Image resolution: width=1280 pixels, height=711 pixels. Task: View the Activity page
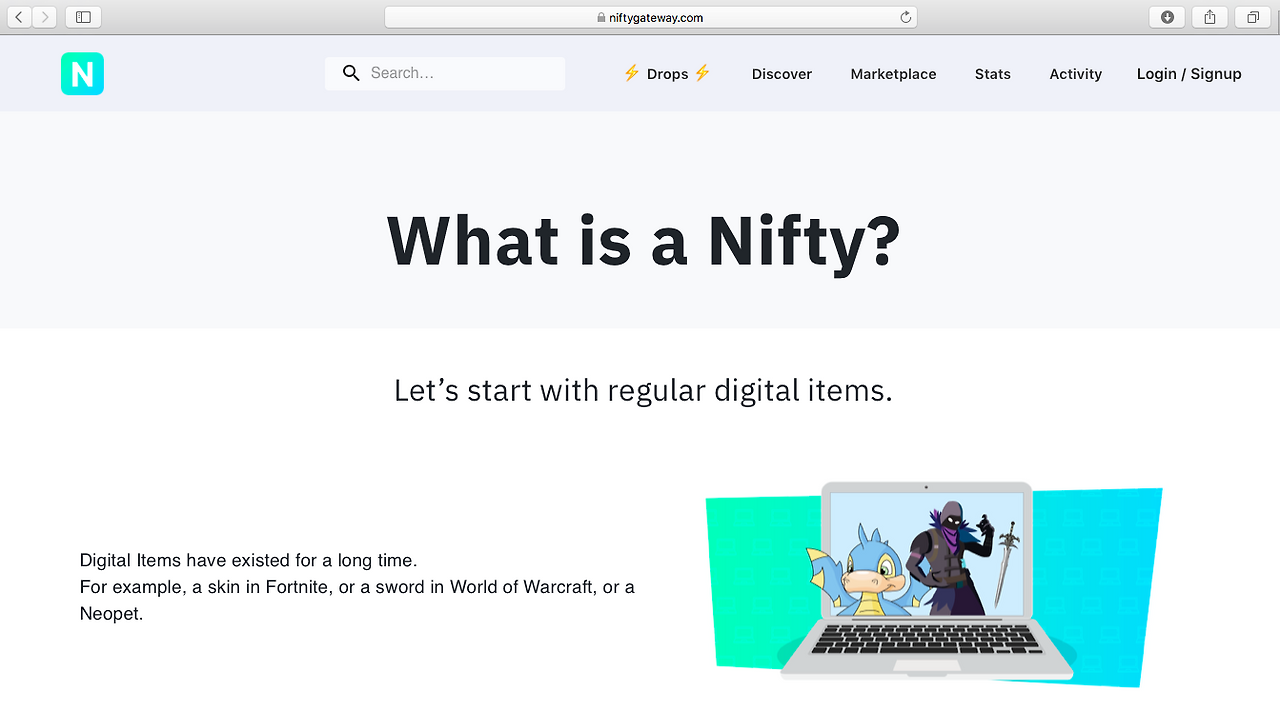[1076, 74]
